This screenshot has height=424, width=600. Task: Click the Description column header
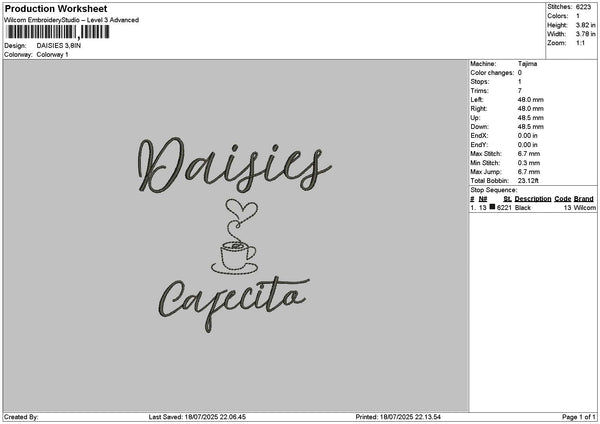[x=533, y=199]
